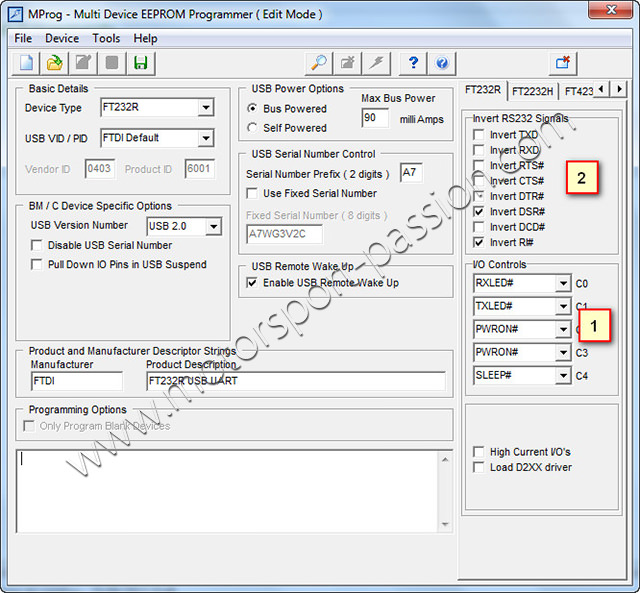Switch to the FT232R tab
Image resolution: width=640 pixels, height=593 pixels.
click(x=483, y=90)
